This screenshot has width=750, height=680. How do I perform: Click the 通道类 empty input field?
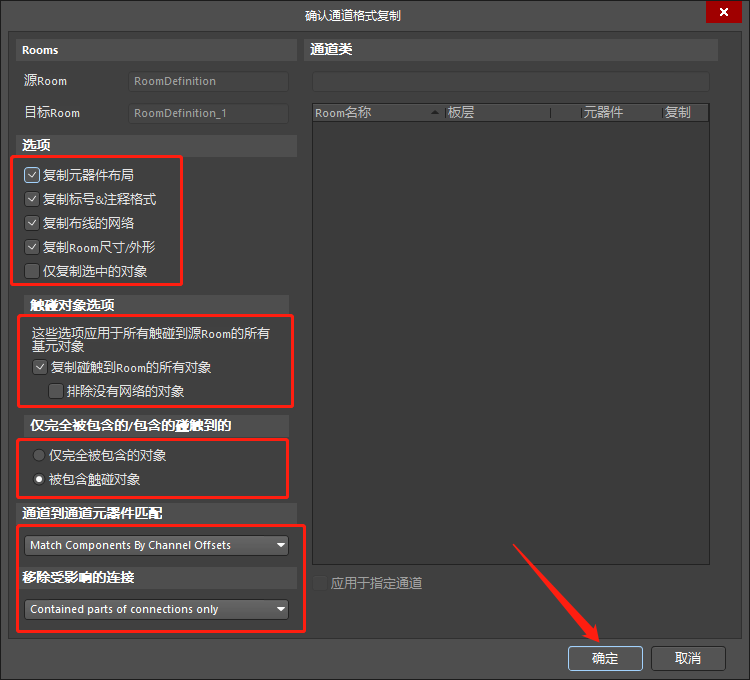coord(511,81)
